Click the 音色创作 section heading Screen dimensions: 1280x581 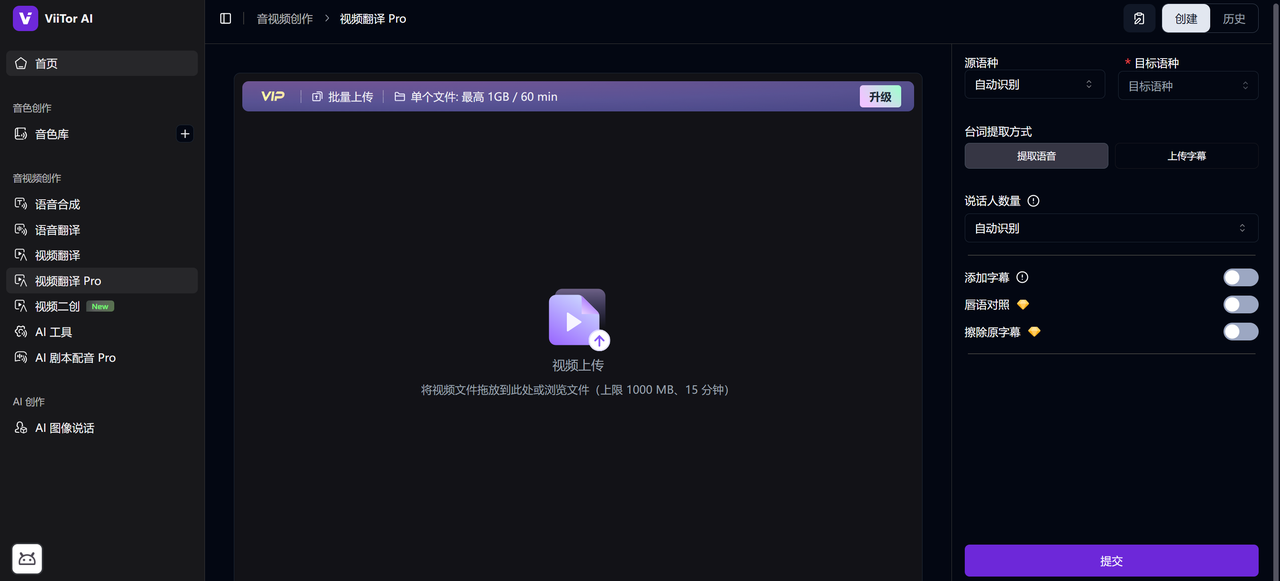(x=32, y=108)
